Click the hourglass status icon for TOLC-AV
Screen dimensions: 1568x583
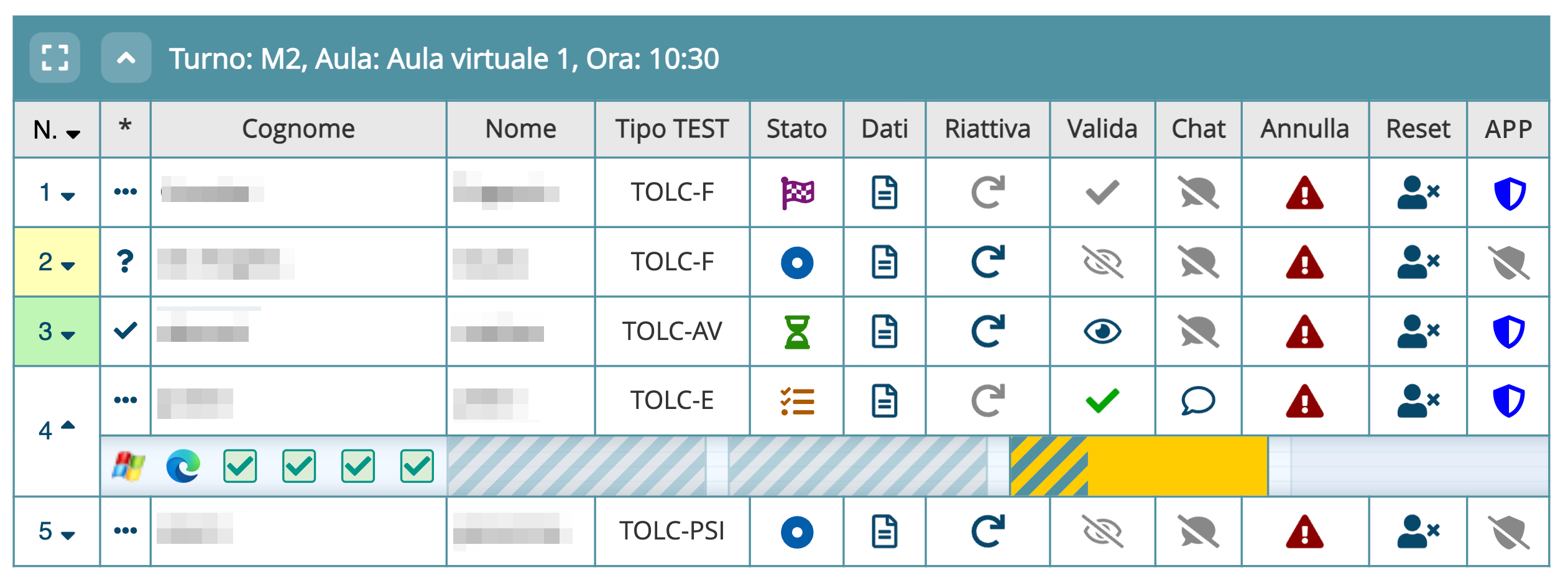[797, 331]
